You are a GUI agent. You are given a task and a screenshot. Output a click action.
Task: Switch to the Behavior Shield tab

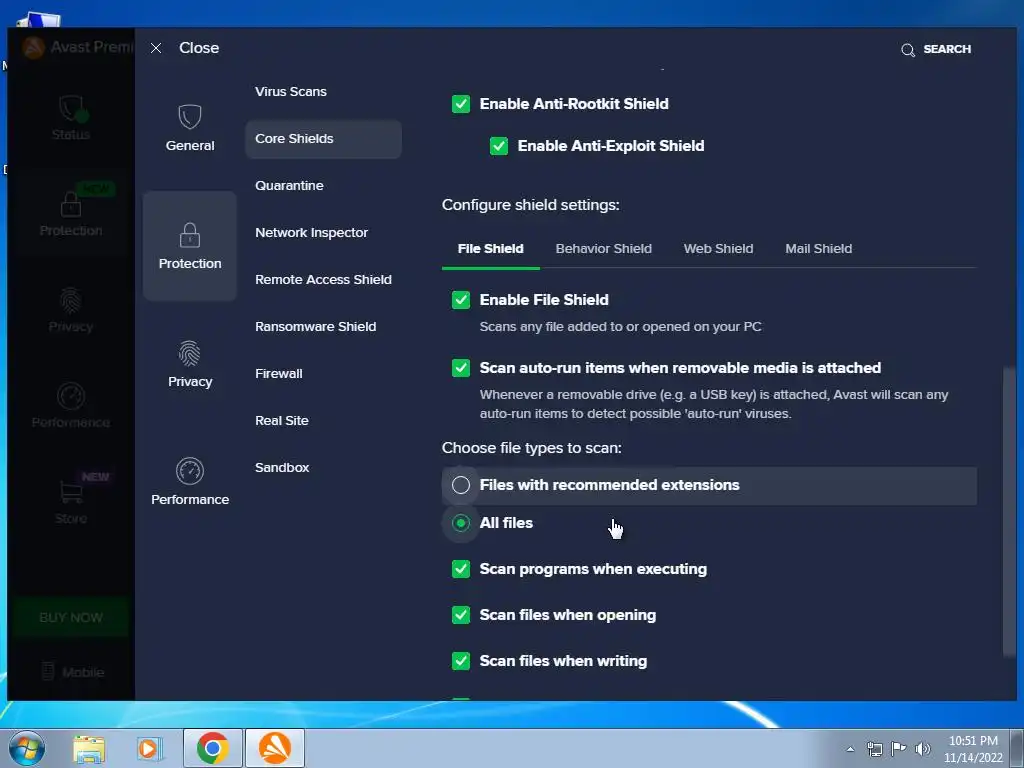pos(603,249)
